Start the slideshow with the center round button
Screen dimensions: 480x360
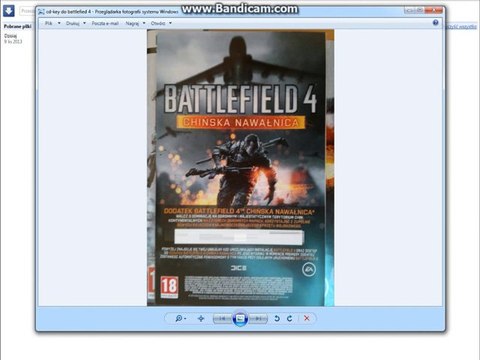point(240,319)
